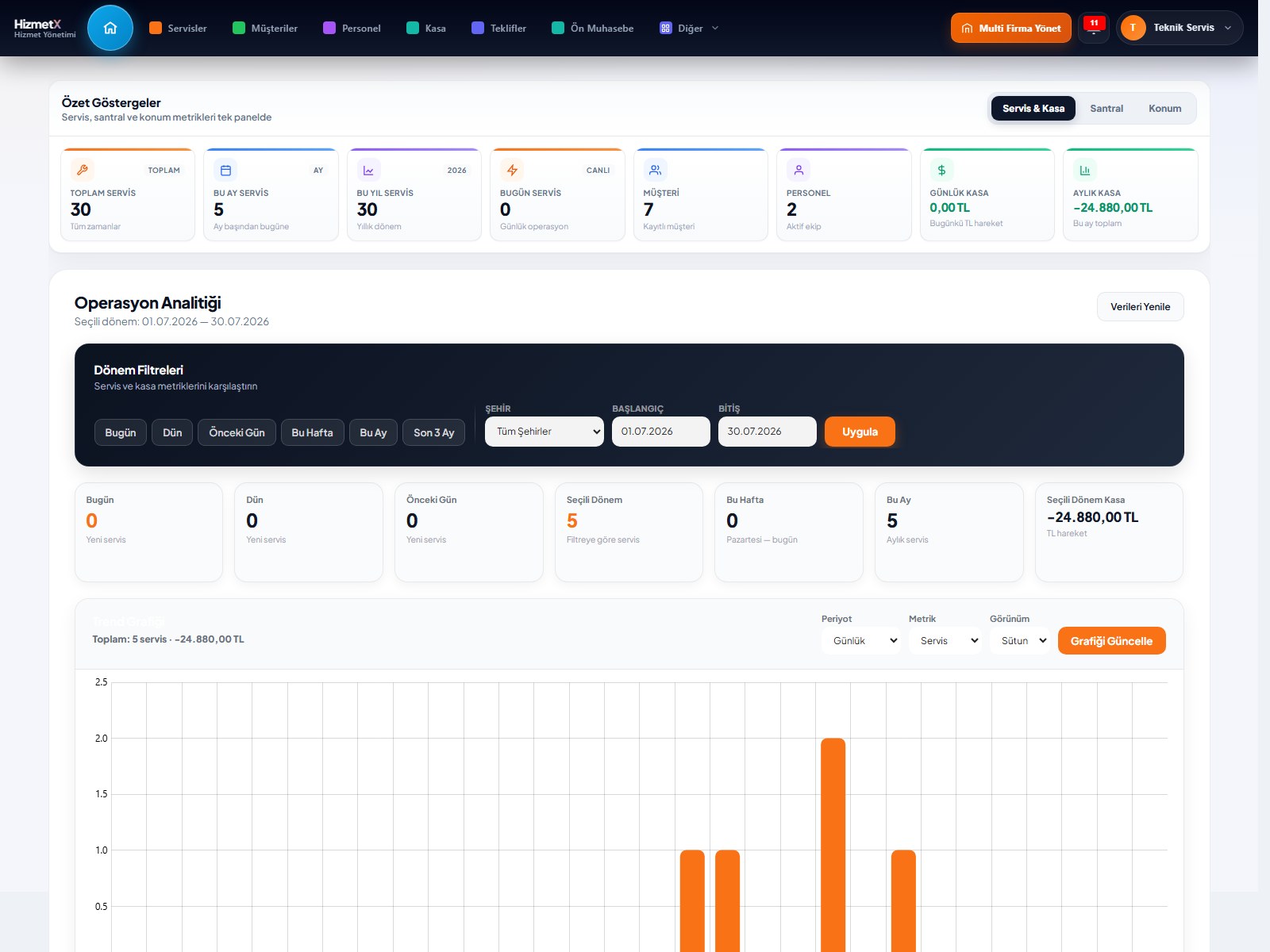Click the wrench icon in Toplam Servis card
1270x952 pixels.
(x=83, y=170)
